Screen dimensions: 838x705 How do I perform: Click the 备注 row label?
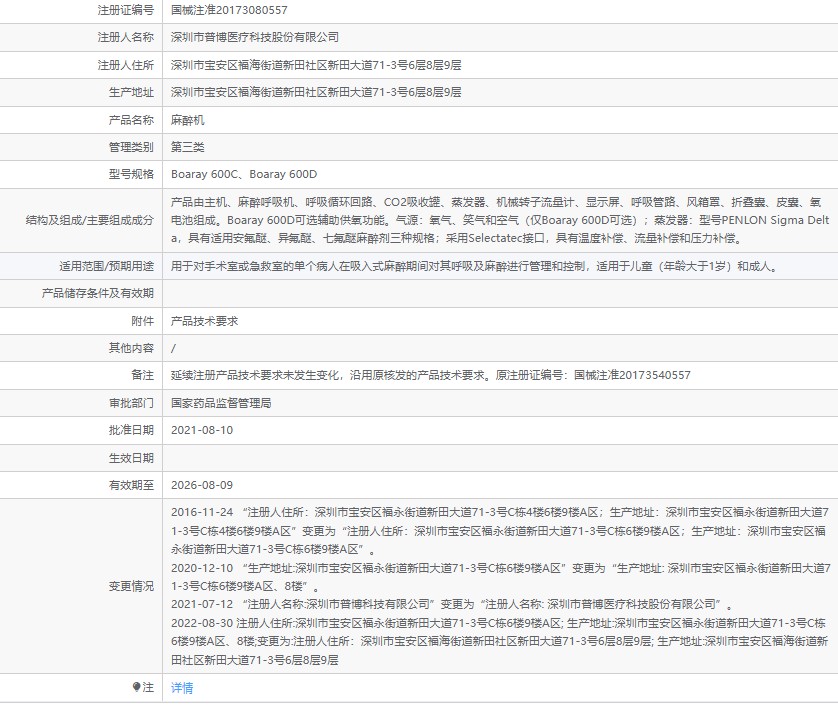click(143, 376)
